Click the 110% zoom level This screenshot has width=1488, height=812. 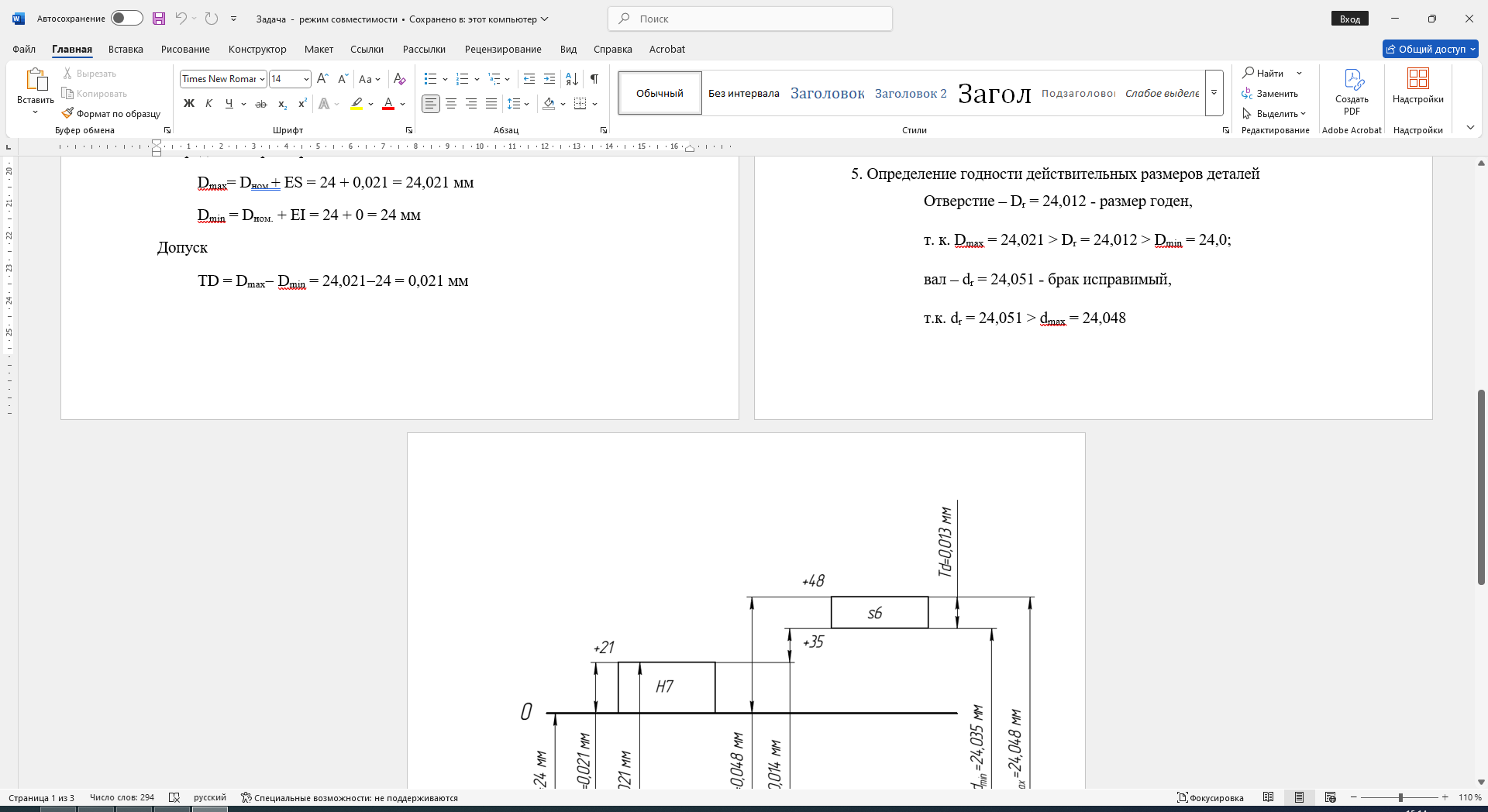1469,797
